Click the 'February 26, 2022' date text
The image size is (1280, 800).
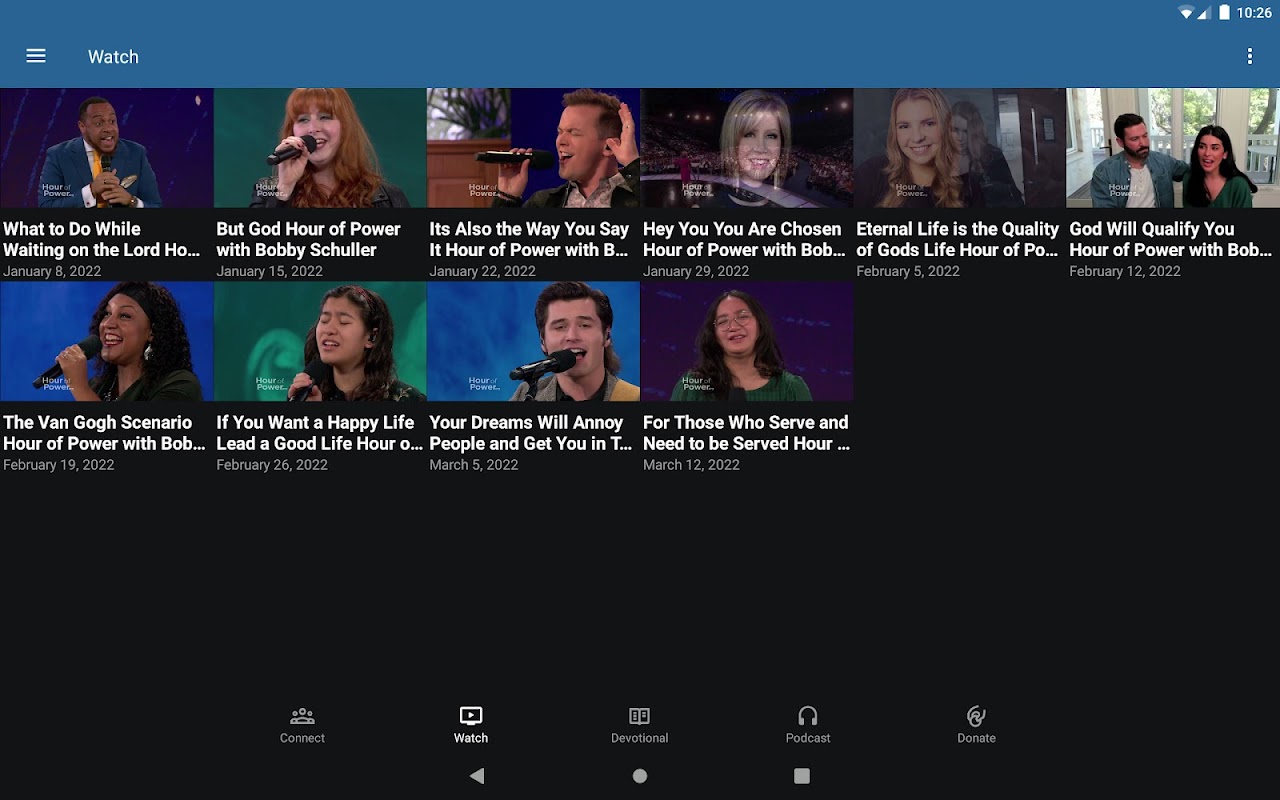(272, 465)
